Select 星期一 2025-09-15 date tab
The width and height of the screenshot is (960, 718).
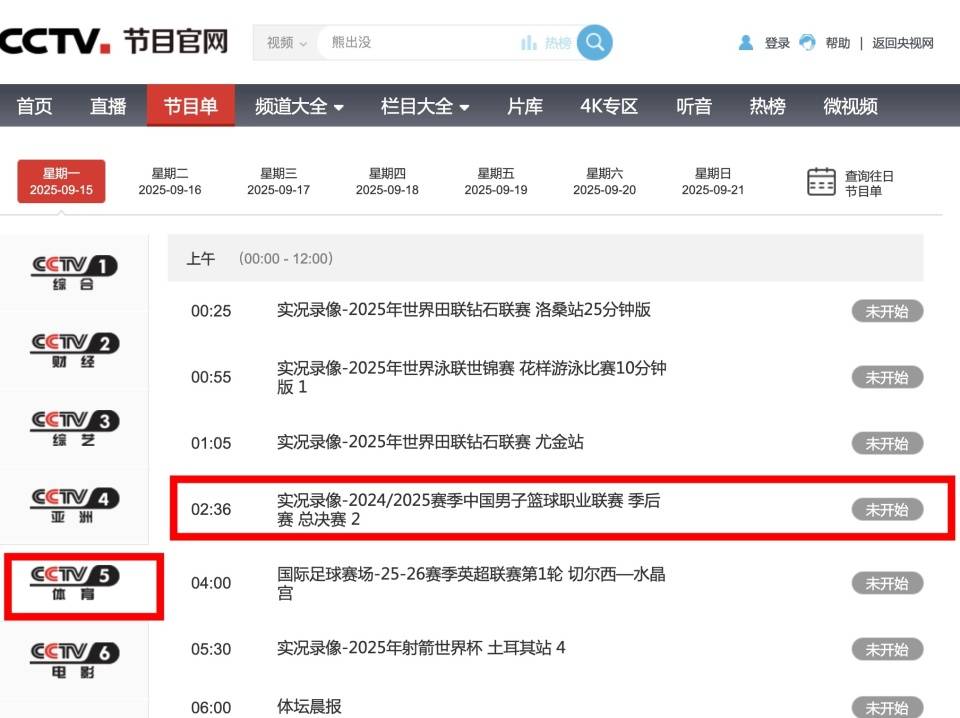pos(61,181)
